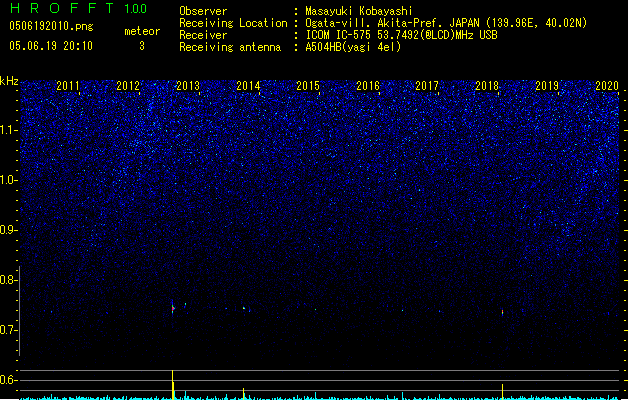Click the 'meteor' label
Viewport: 629px width, 400px height.
point(142,31)
